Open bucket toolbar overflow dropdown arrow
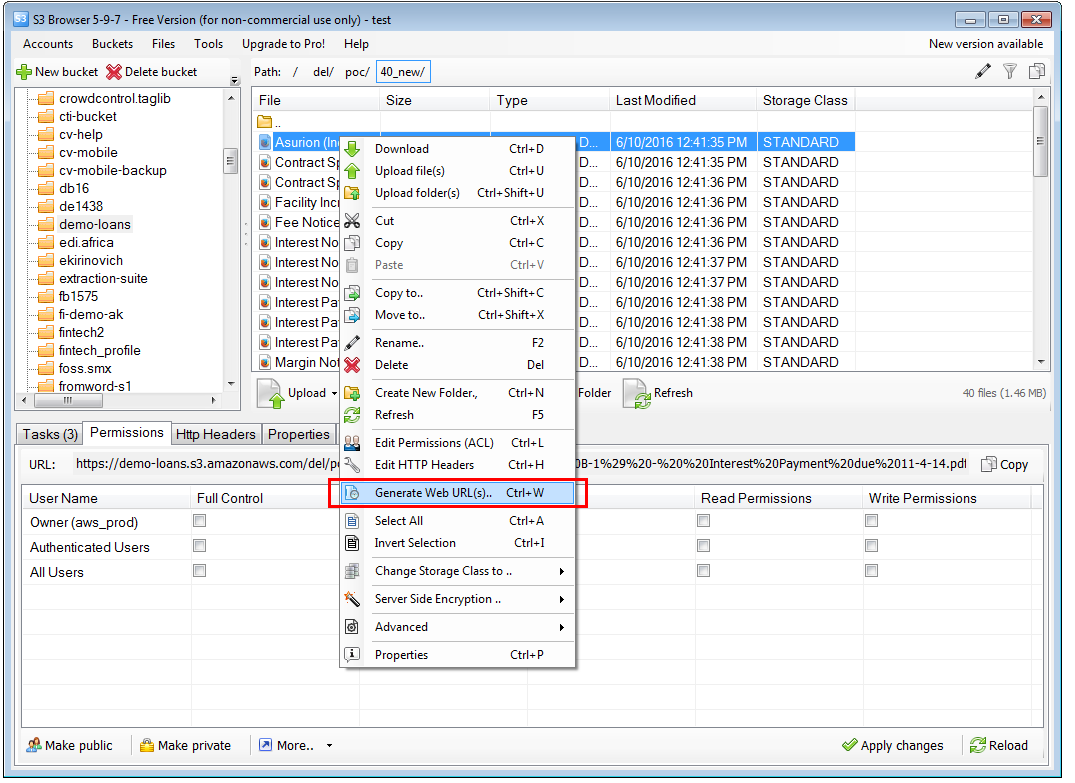Viewport: 1075px width, 783px height. click(x=235, y=80)
